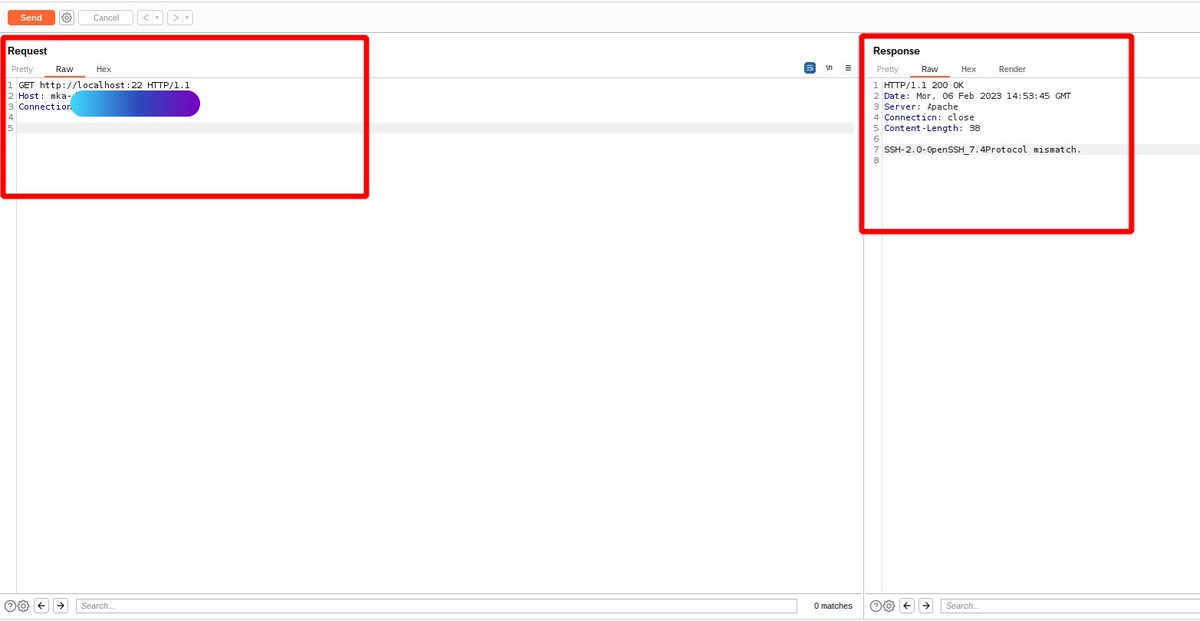The image size is (1200, 621).
Task: Click the SSH-2.0-OpenSSH_7.4 response body line
Action: pyautogui.click(x=982, y=149)
